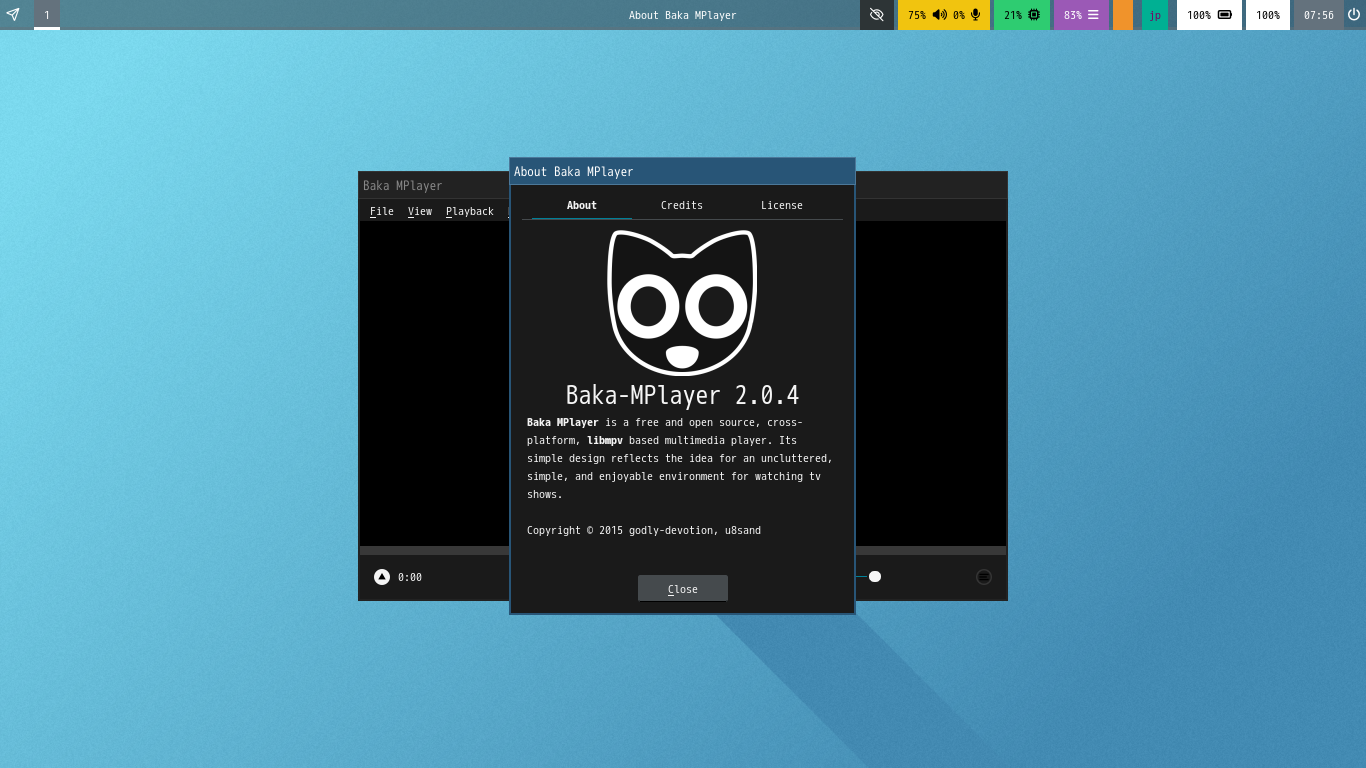Click the Baka-MPlayer cat logo
Viewport: 1366px width, 768px height.
coord(682,300)
